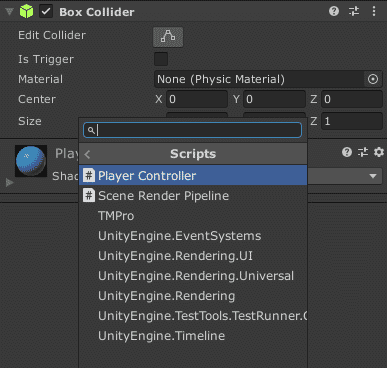
Task: Click the Size property label
Action: tap(30, 121)
